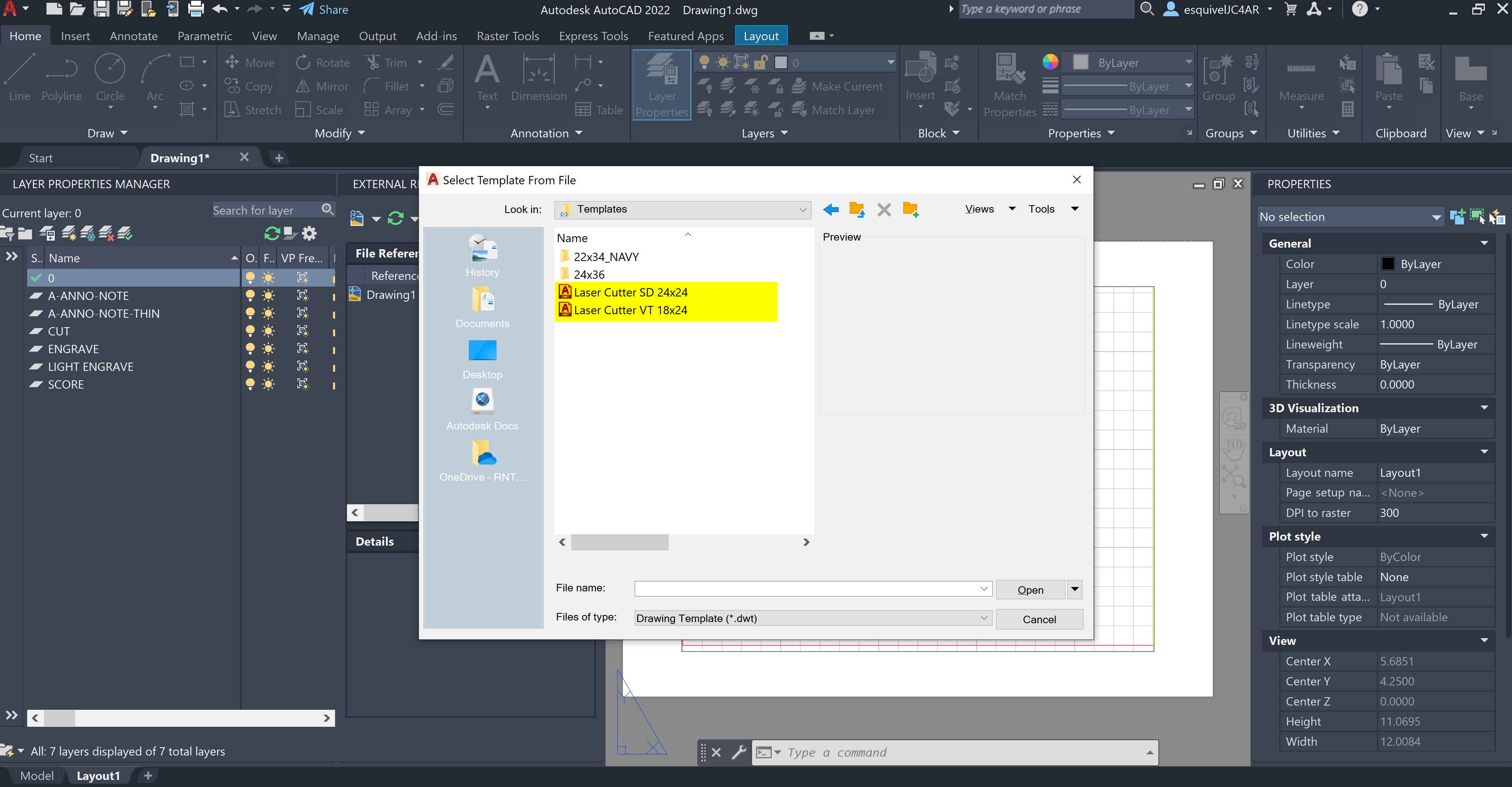The image size is (1512, 787).
Task: Toggle freeze sun for LIGHT ENGRAVE layer
Action: pos(268,367)
